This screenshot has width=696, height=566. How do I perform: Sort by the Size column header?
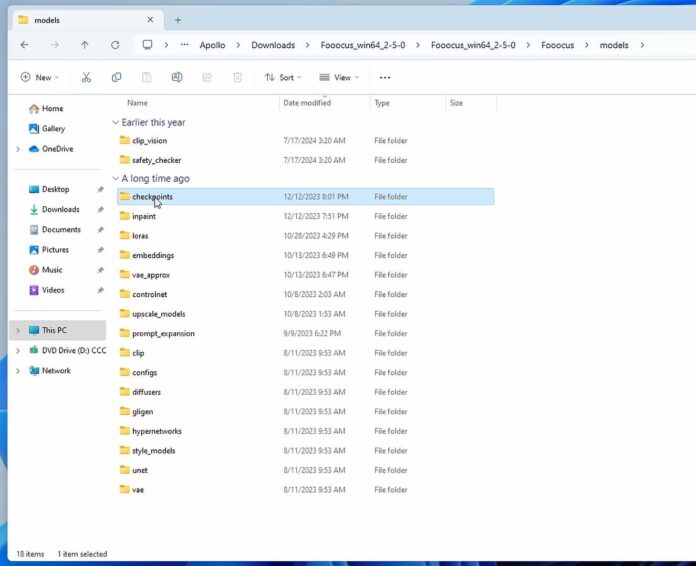(x=456, y=103)
